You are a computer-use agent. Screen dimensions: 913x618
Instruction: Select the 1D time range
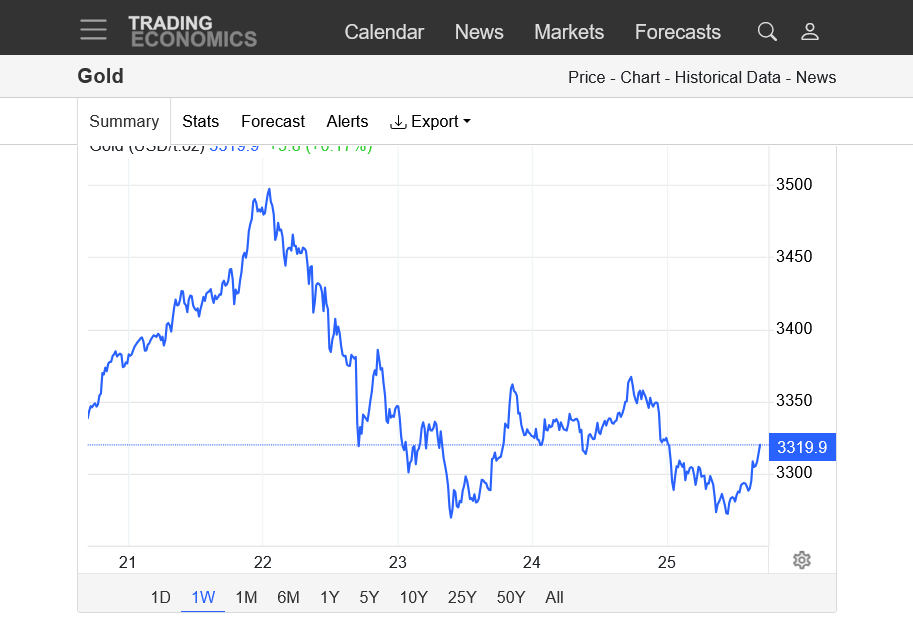160,597
